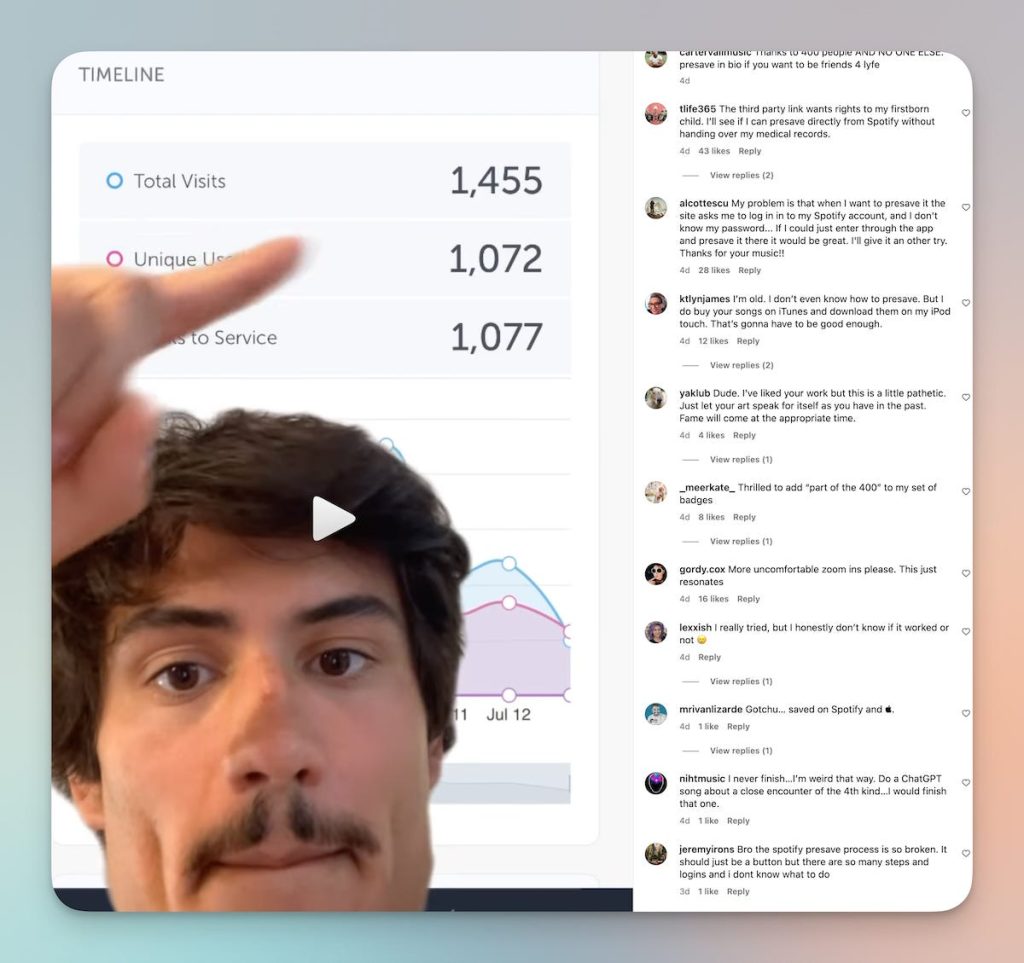
Task: Select the Jul 12 peak point on chart
Action: (x=509, y=563)
